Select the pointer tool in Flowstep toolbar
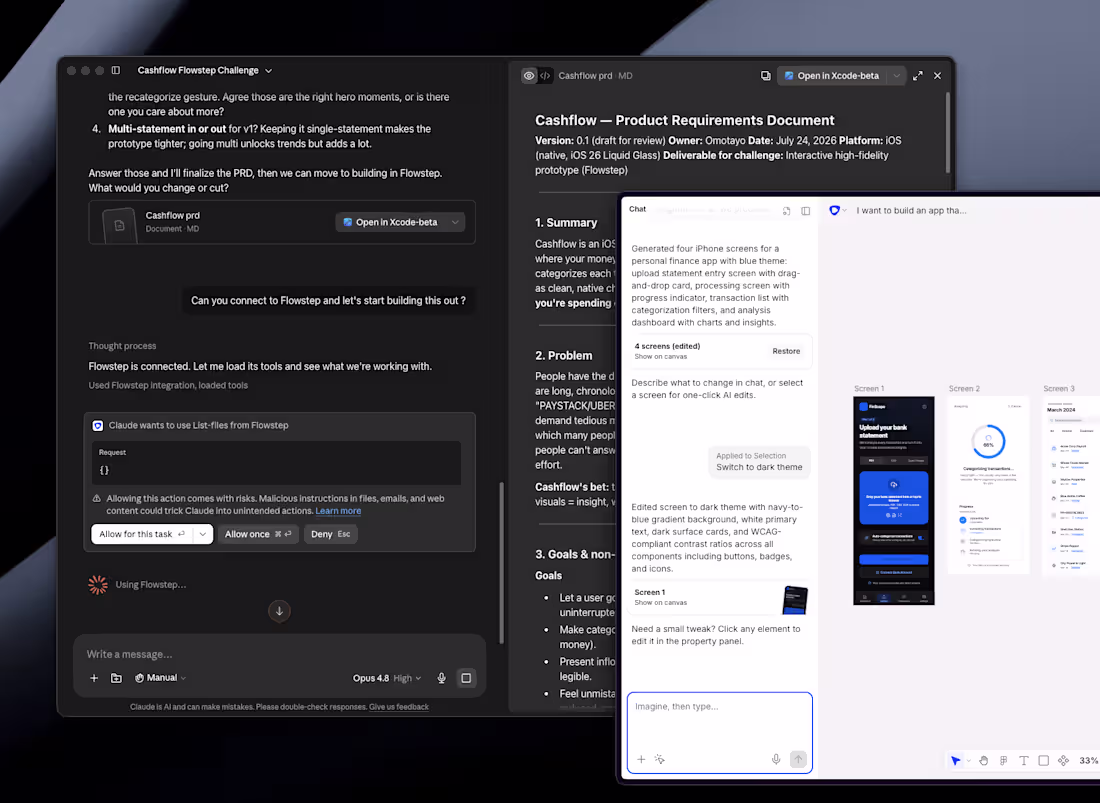Viewport: 1100px width, 803px height. click(955, 761)
